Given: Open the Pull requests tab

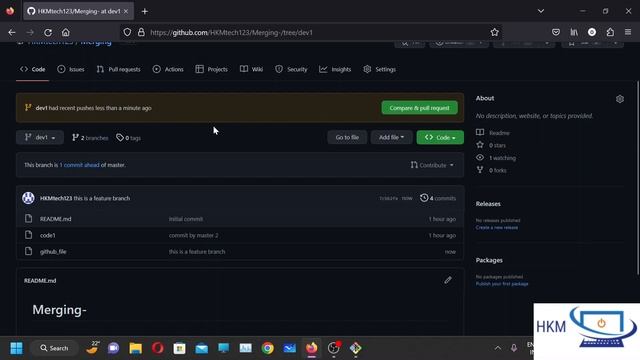Looking at the screenshot, I should pyautogui.click(x=118, y=69).
